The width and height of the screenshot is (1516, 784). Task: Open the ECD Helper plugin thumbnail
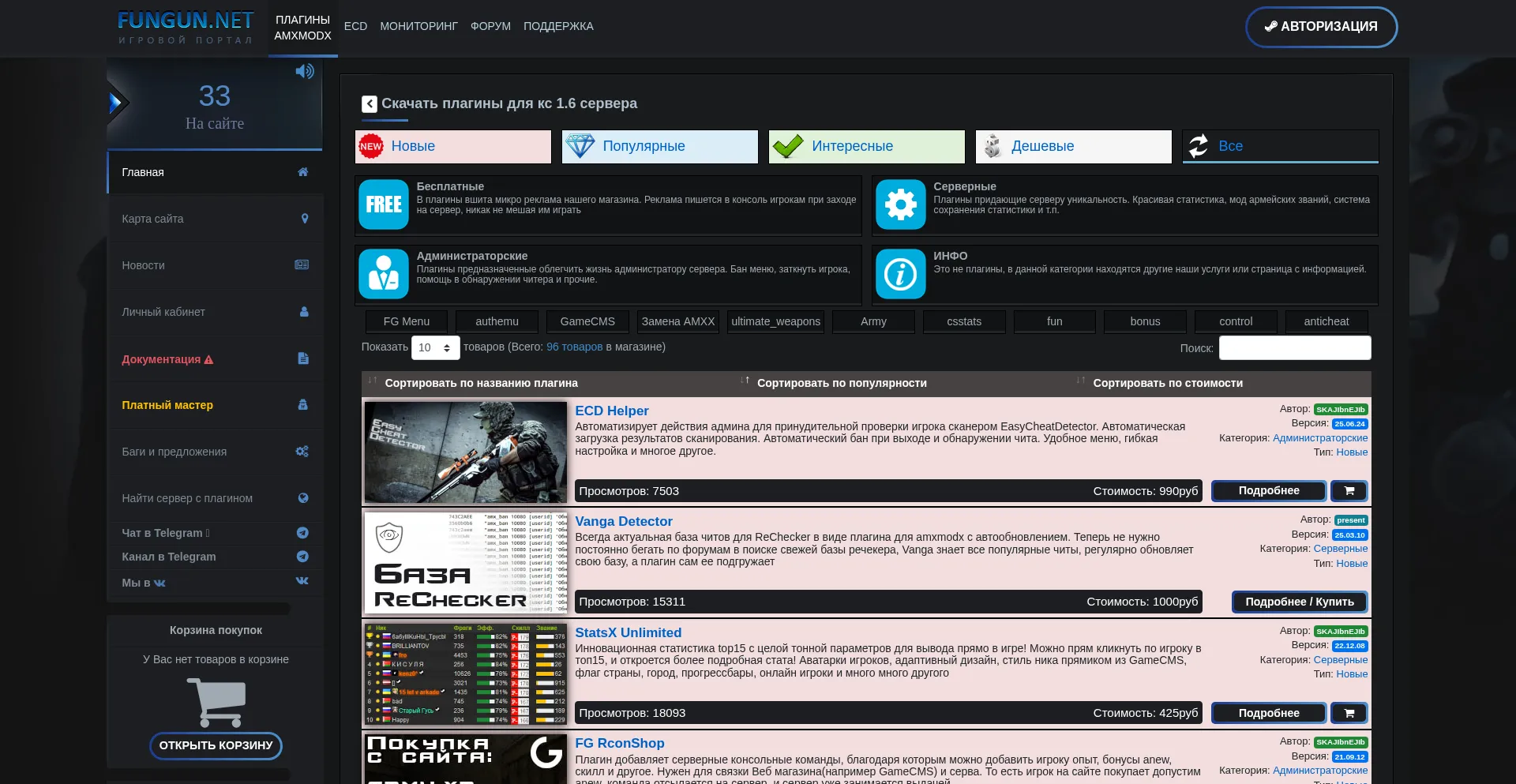(x=466, y=452)
